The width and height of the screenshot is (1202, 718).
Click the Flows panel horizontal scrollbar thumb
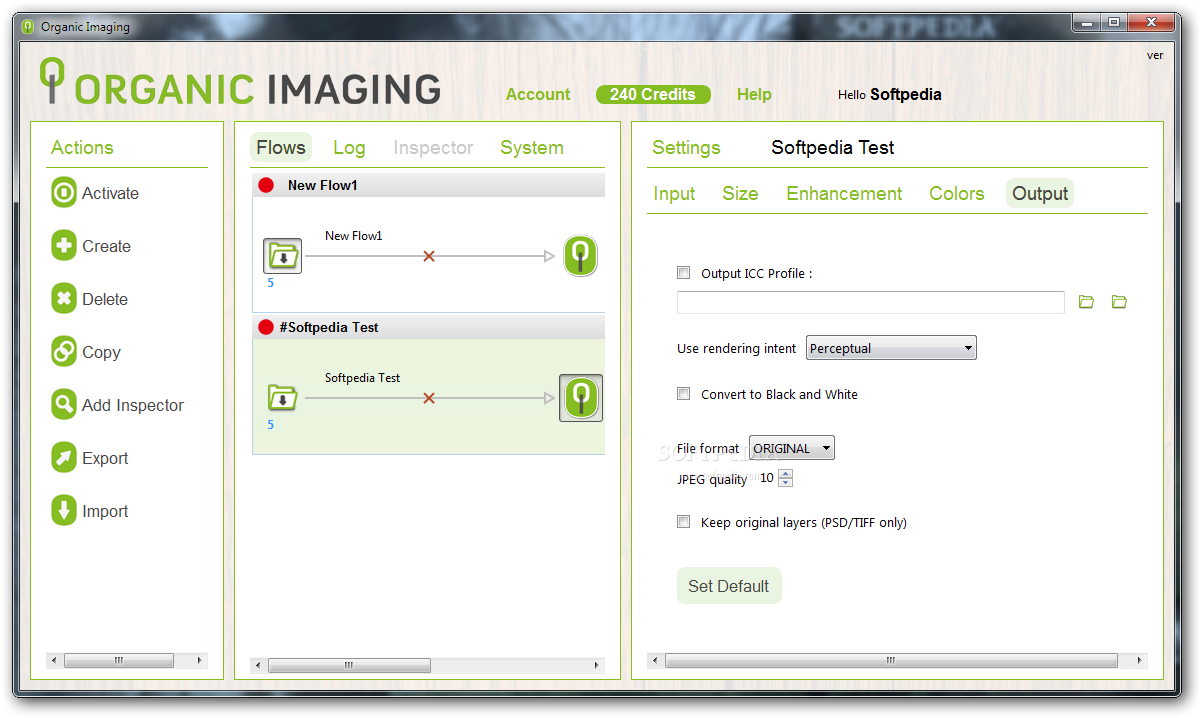(349, 665)
